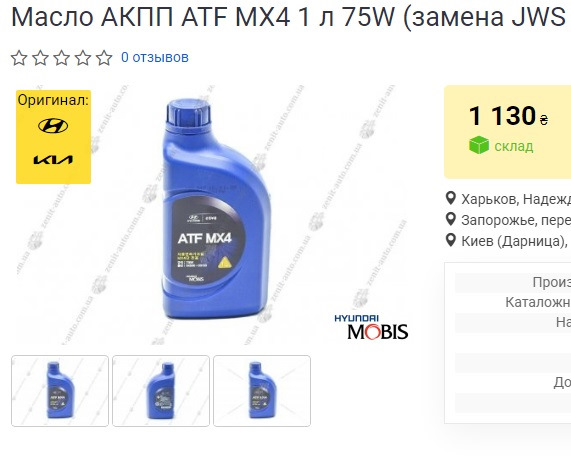Click the fifth rating star

(x=104, y=58)
